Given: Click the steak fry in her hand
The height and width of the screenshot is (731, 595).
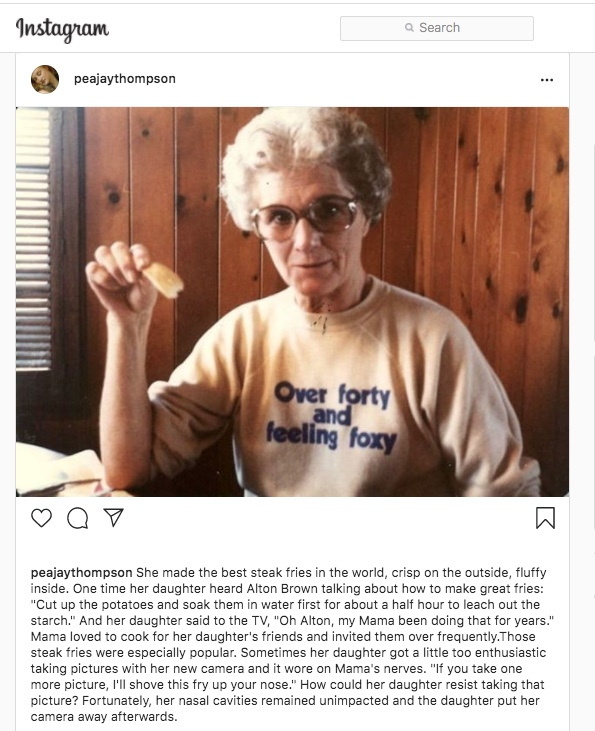Looking at the screenshot, I should pos(163,280).
